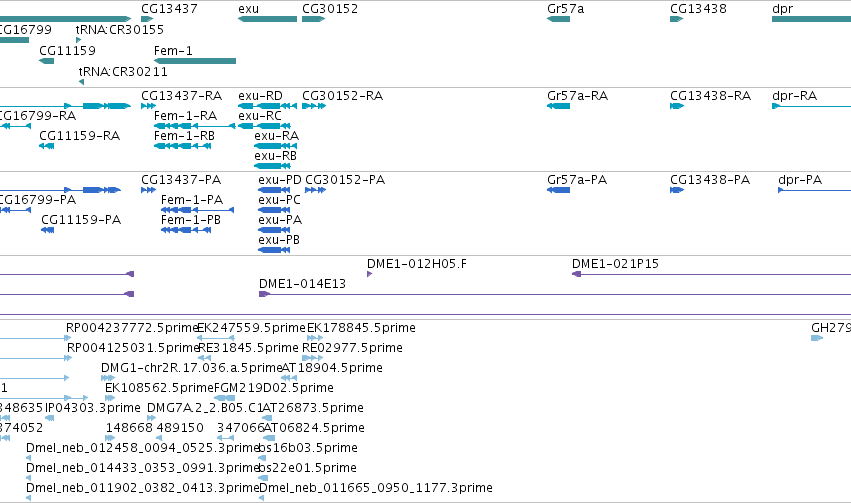Select the exu-PA protein label
This screenshot has height=503, width=851.
[280, 220]
